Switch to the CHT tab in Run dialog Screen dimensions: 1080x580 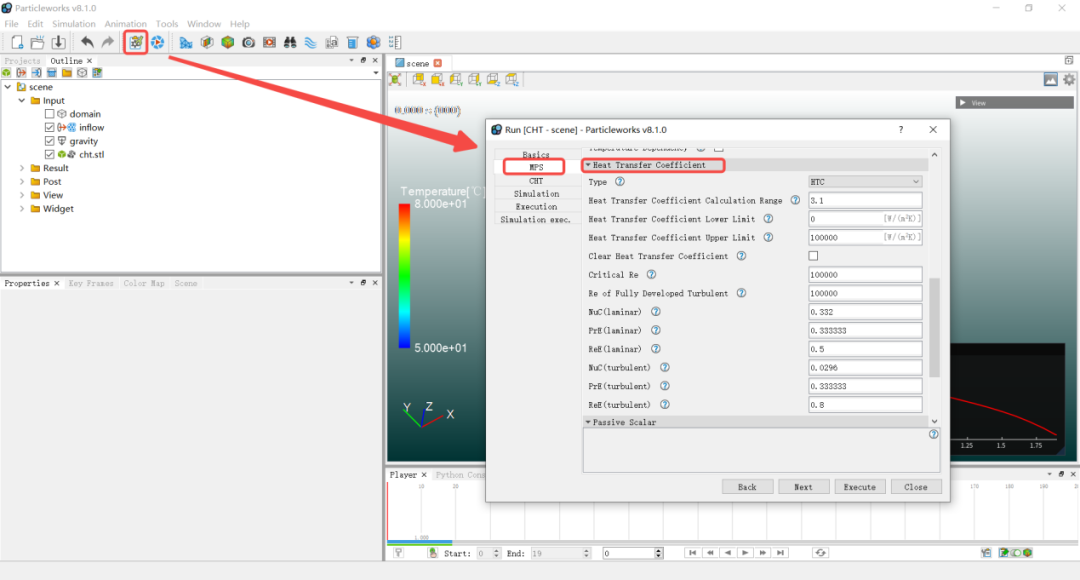click(x=536, y=181)
